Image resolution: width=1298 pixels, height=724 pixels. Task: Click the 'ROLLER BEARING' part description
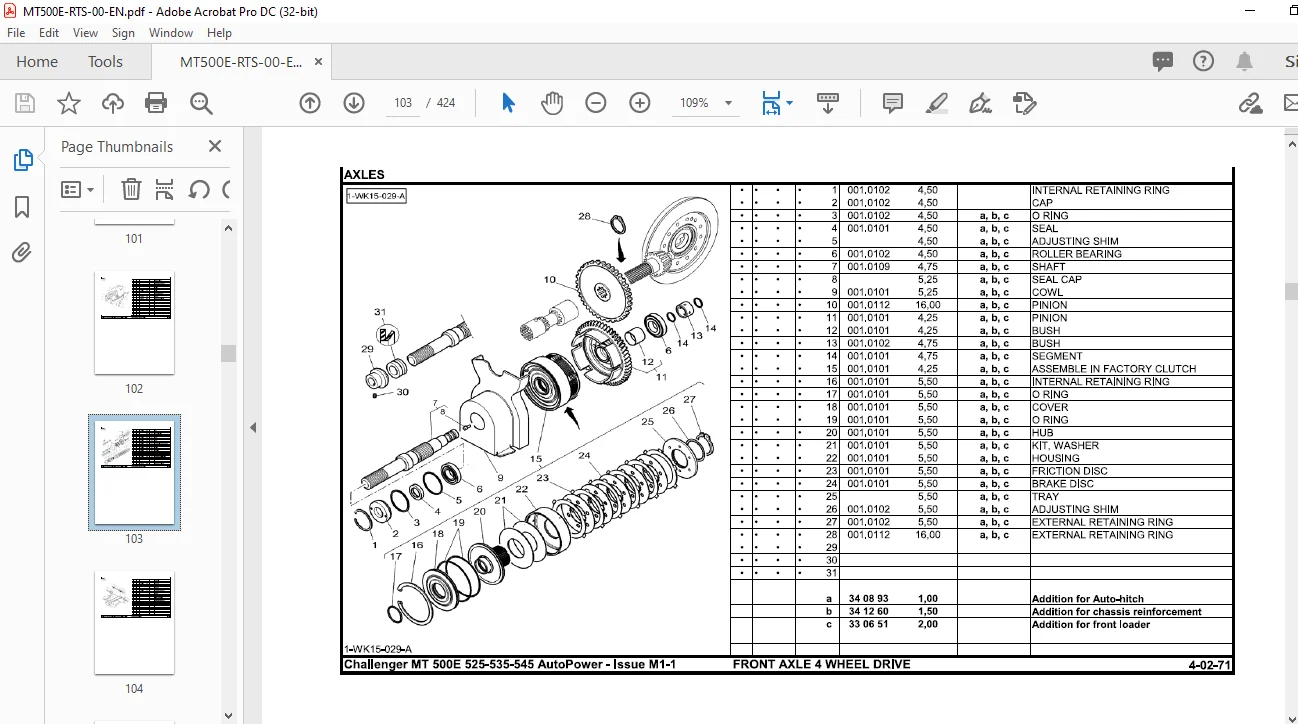pos(1077,254)
